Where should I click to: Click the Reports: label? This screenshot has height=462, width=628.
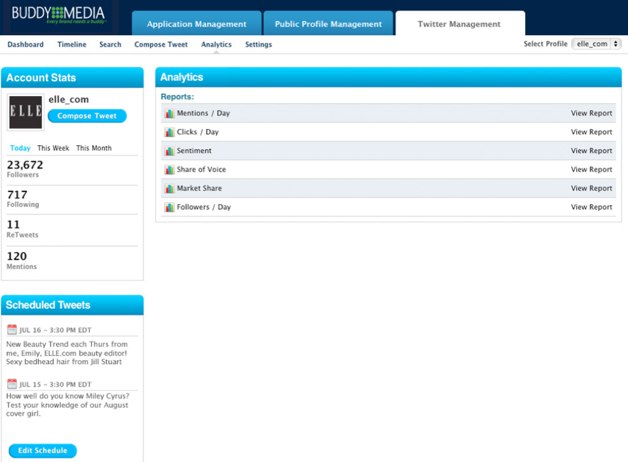177,97
